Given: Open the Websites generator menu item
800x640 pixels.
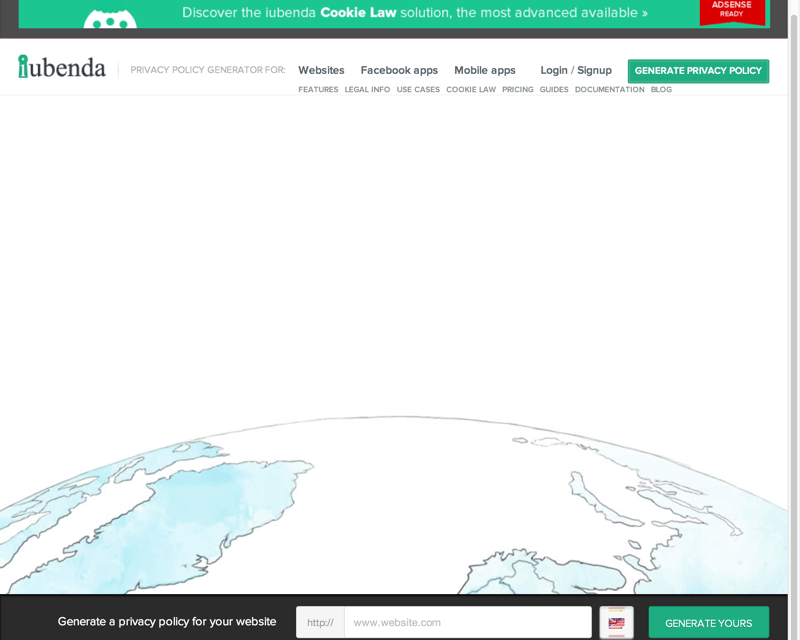Looking at the screenshot, I should pyautogui.click(x=321, y=70).
